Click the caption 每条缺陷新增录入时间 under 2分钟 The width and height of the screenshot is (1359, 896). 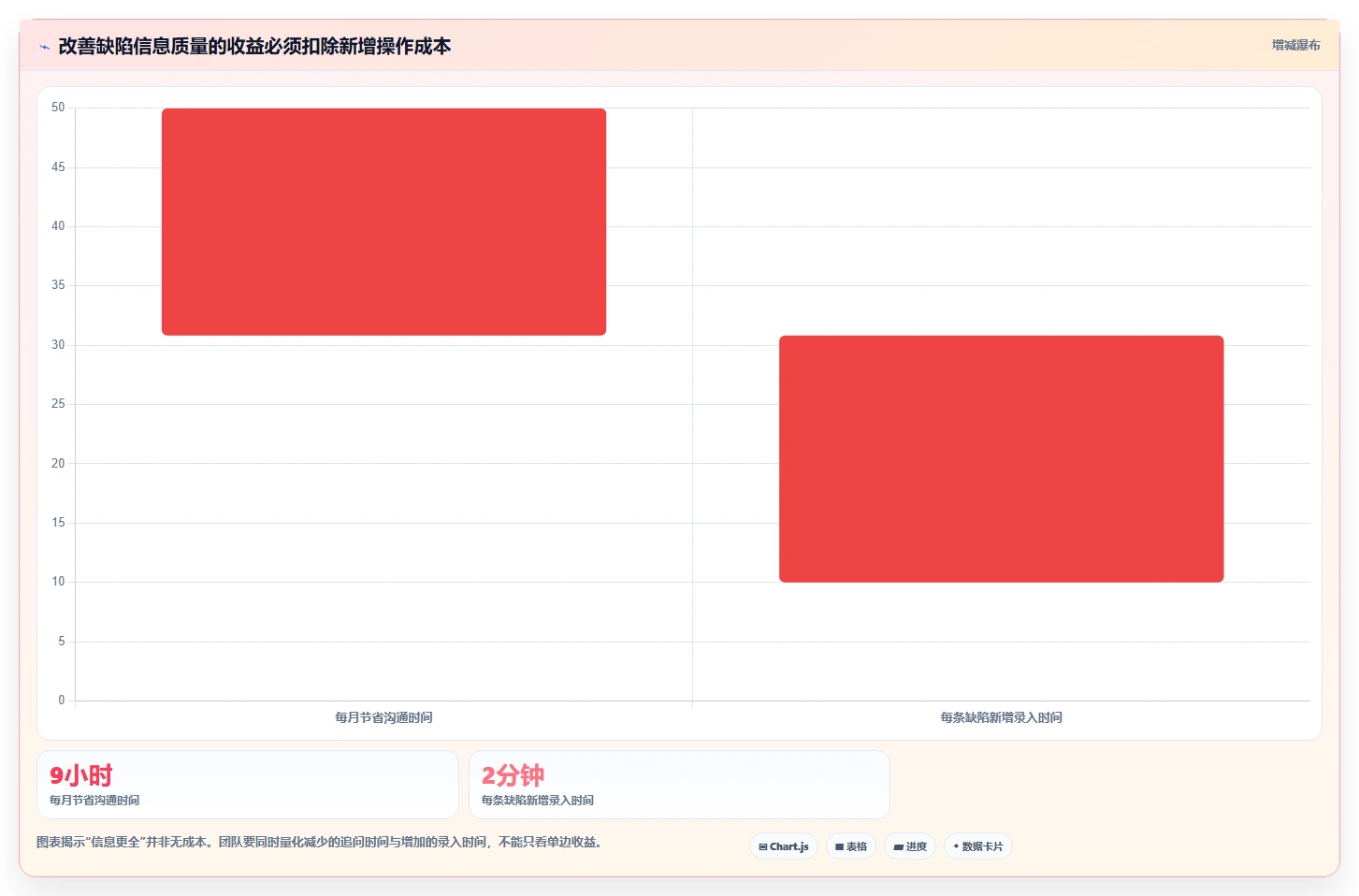538,801
